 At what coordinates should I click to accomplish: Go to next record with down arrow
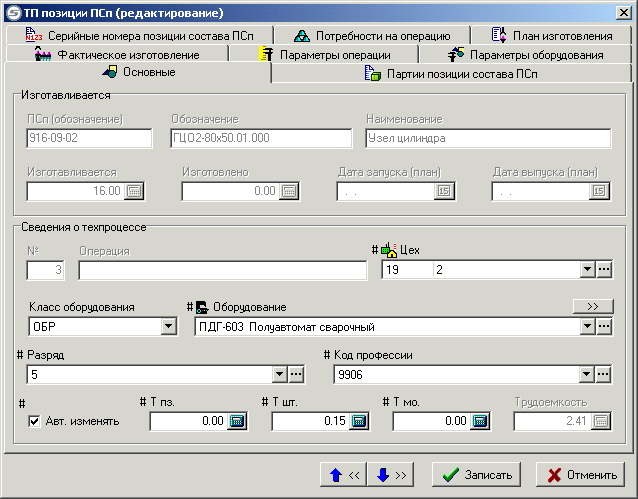(393, 475)
